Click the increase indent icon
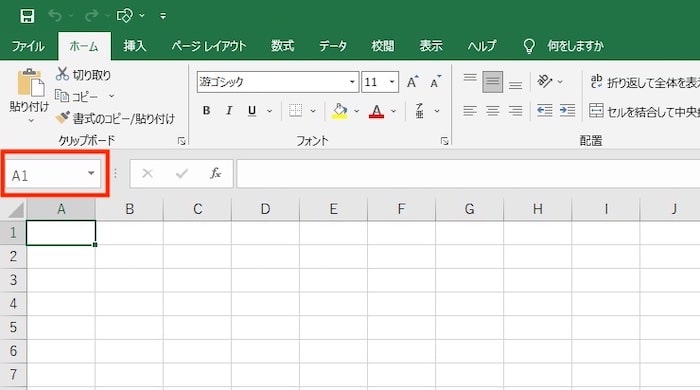Image resolution: width=700 pixels, height=390 pixels. point(567,110)
